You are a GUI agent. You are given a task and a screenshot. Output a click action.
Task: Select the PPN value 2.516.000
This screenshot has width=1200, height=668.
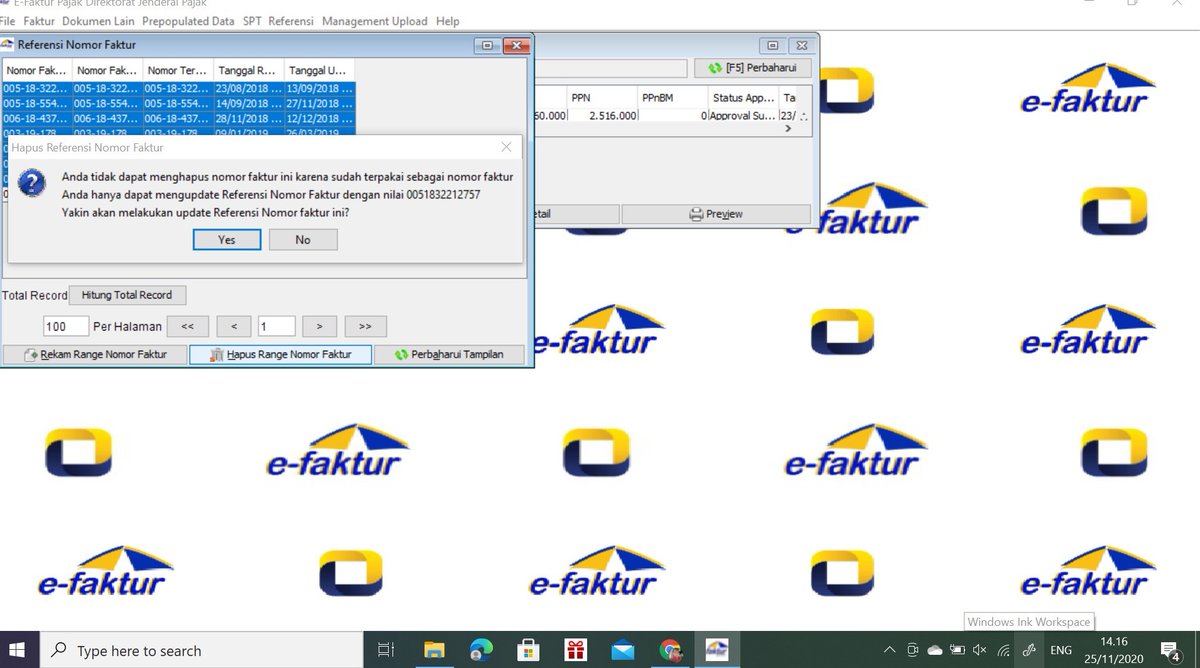pos(602,116)
